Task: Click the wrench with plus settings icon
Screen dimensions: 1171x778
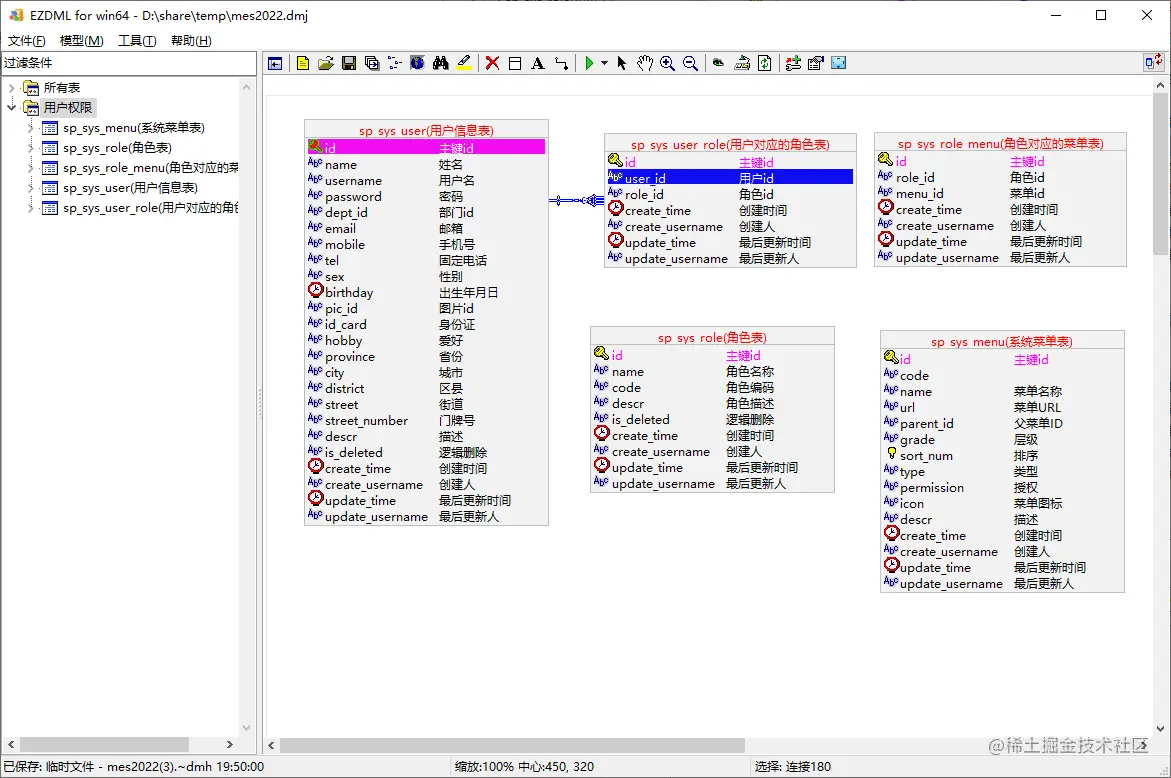Action: tap(793, 63)
